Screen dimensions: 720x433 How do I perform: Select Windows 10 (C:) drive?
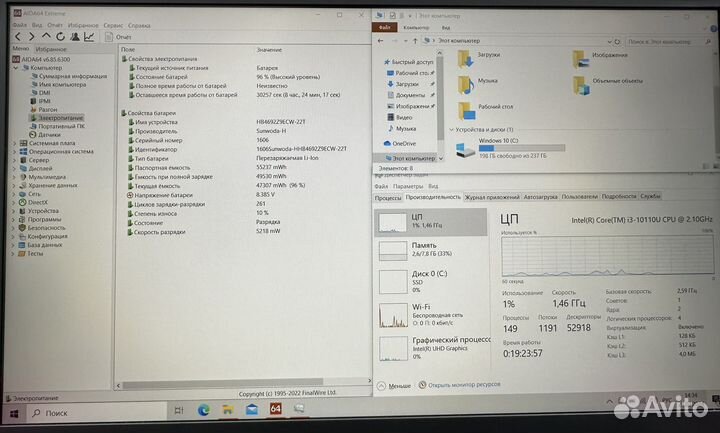510,148
